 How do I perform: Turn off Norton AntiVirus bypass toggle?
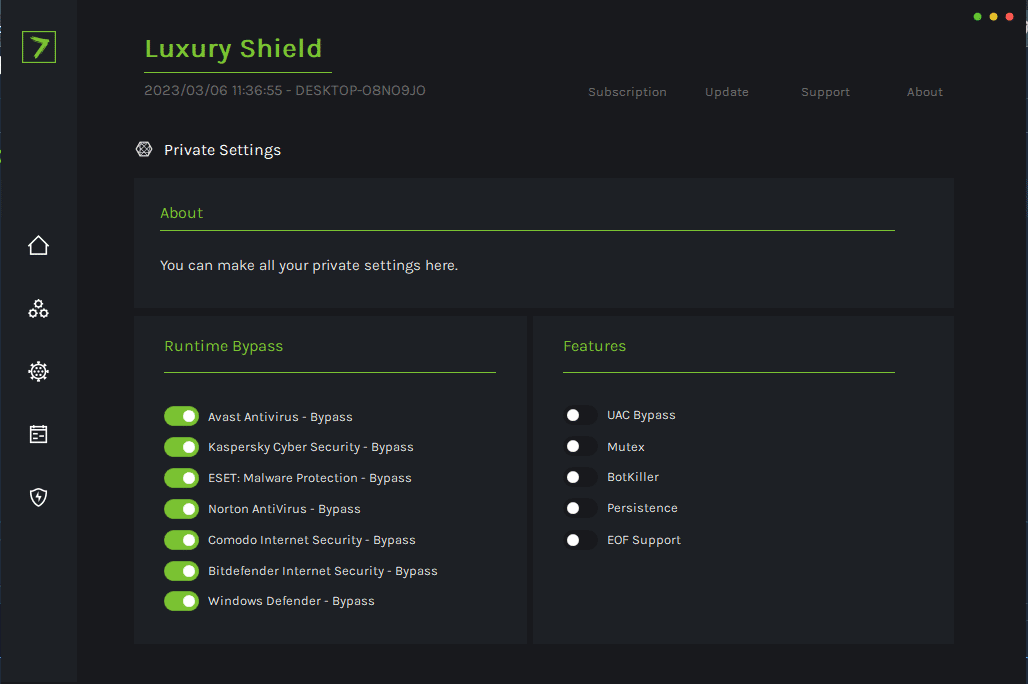click(x=182, y=509)
